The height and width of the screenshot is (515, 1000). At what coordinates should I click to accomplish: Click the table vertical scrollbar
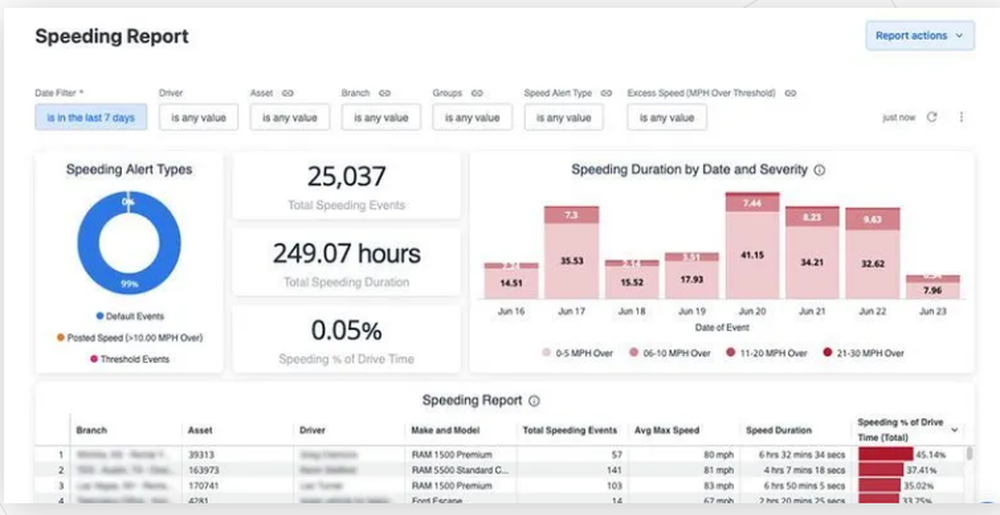click(x=969, y=454)
